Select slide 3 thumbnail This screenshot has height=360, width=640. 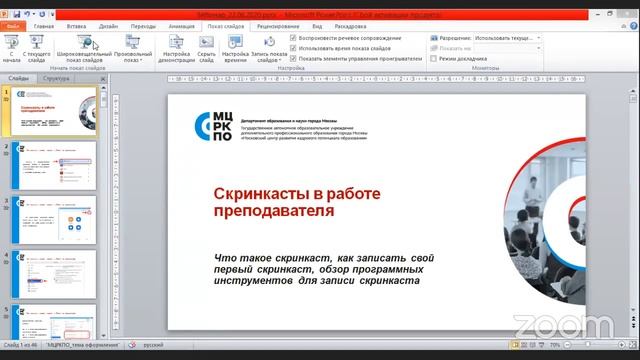(x=54, y=220)
